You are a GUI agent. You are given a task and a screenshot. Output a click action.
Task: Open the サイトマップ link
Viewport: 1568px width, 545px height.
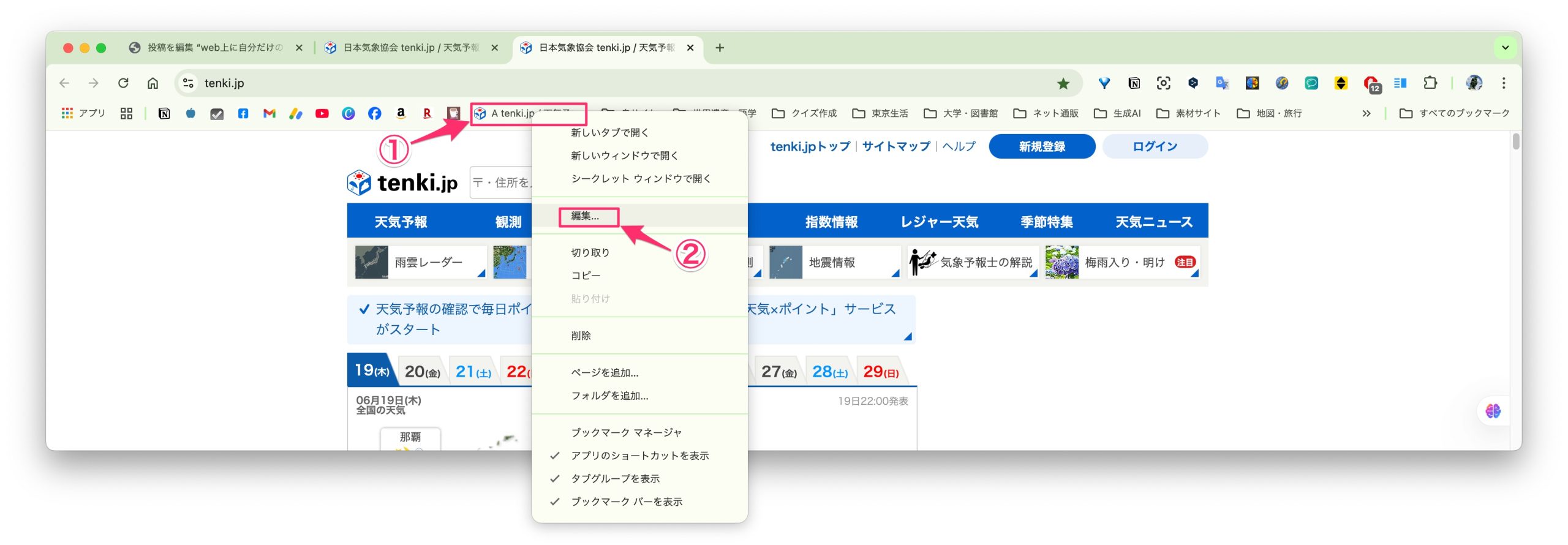(896, 146)
